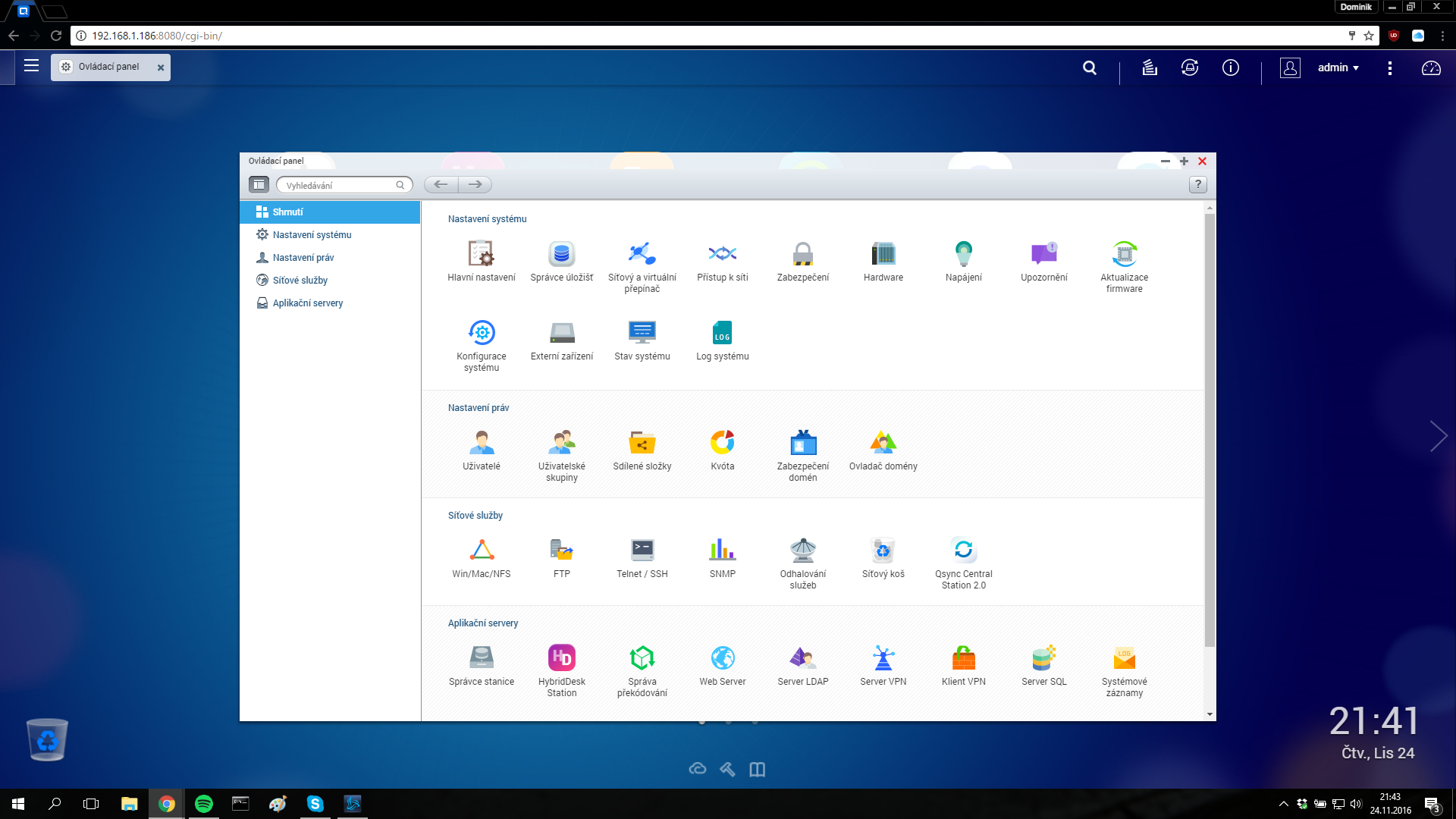Open the Kvóta quota icon

point(722,443)
